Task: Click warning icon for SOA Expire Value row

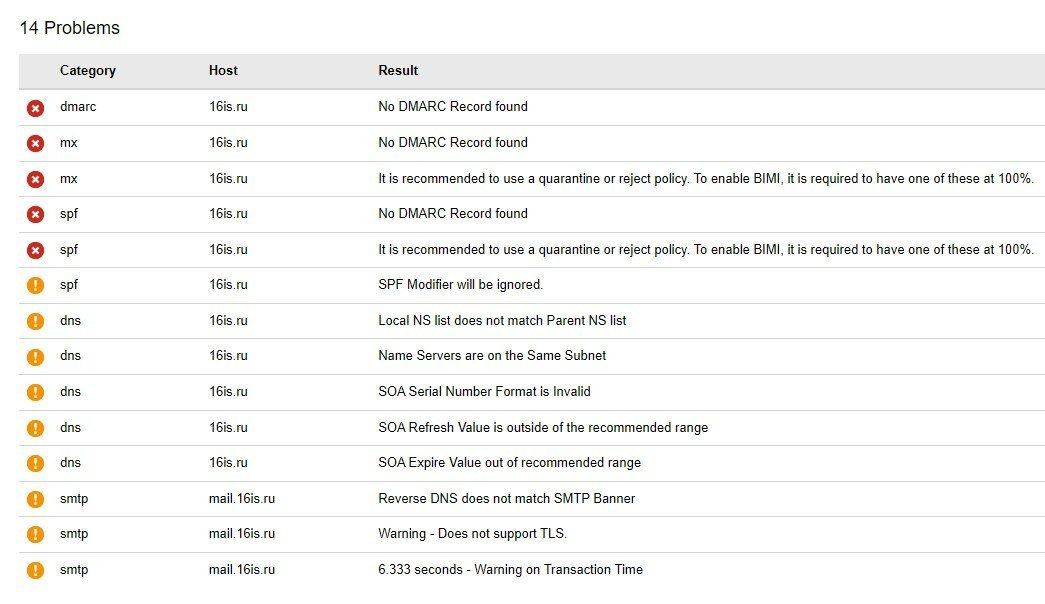Action: tap(35, 463)
